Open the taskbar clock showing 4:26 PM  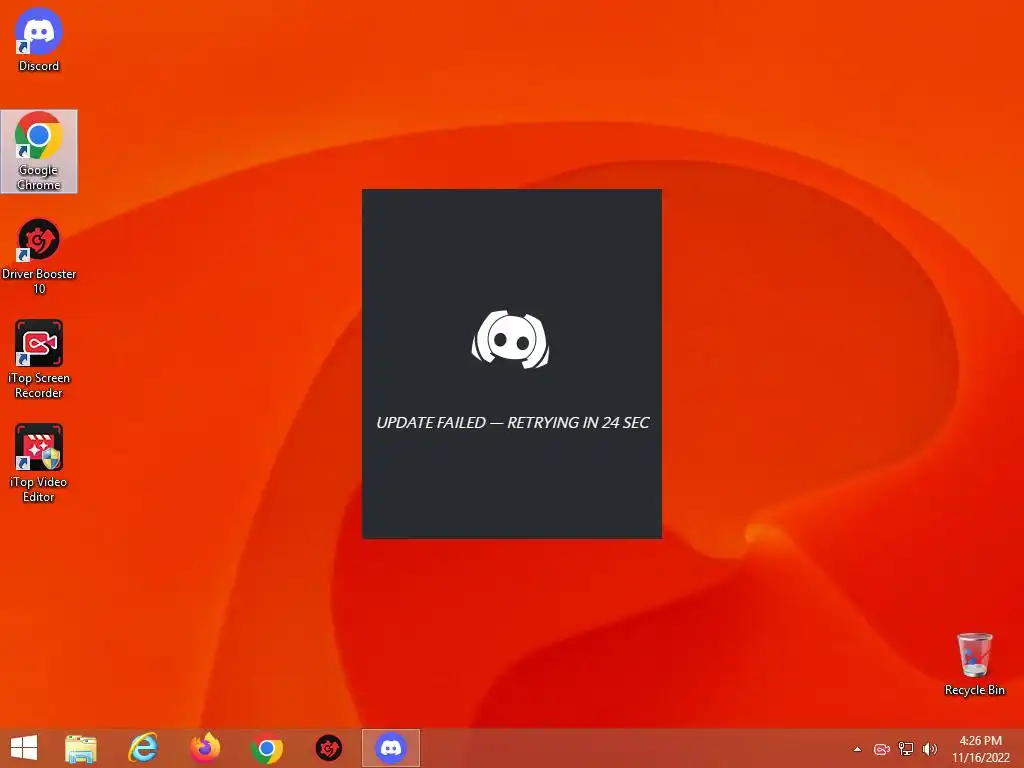(980, 749)
